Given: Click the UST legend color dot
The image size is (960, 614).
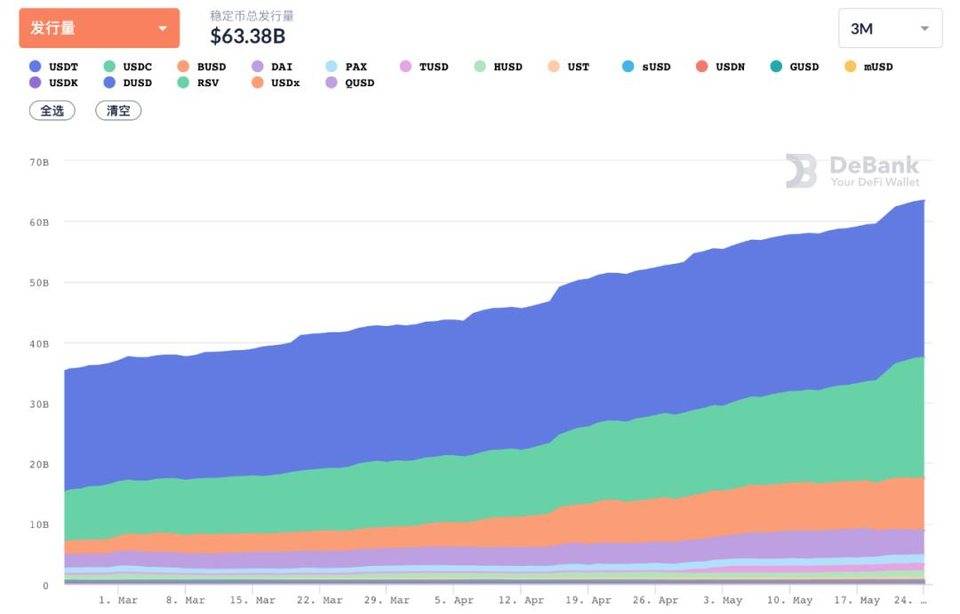Looking at the screenshot, I should point(553,67).
